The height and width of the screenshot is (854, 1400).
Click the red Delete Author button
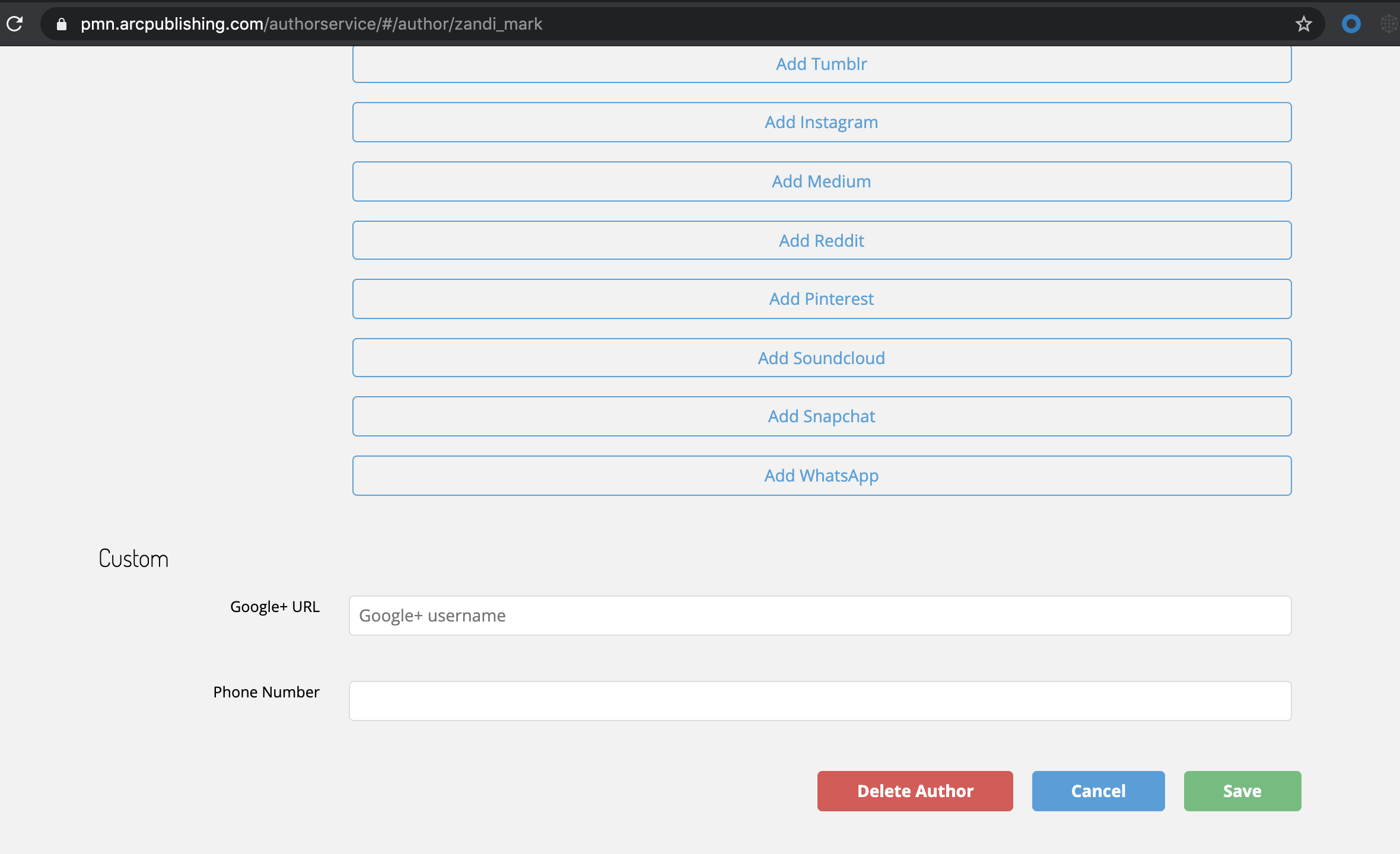[915, 791]
